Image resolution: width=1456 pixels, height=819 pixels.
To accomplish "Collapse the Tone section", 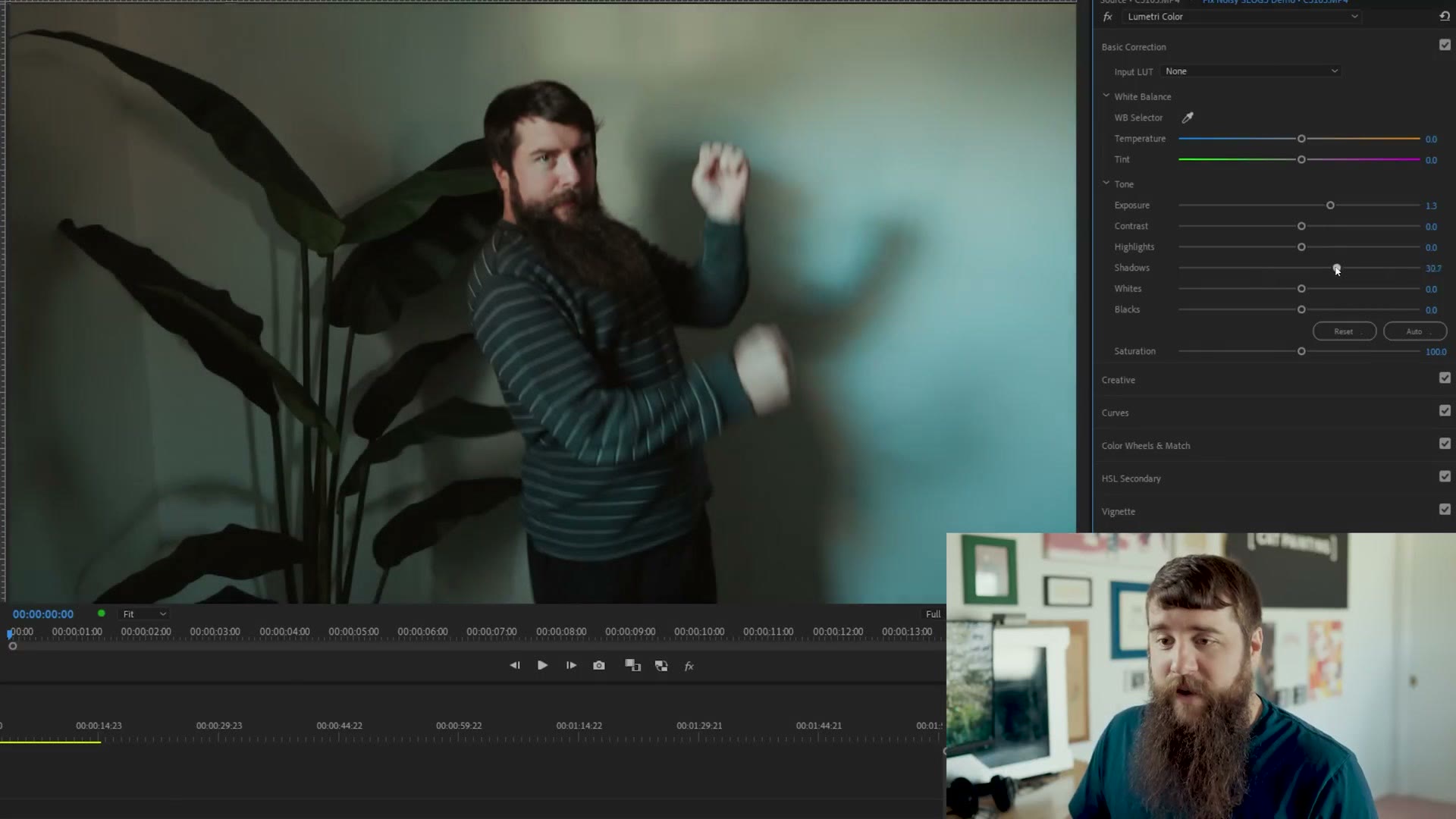I will pyautogui.click(x=1106, y=184).
